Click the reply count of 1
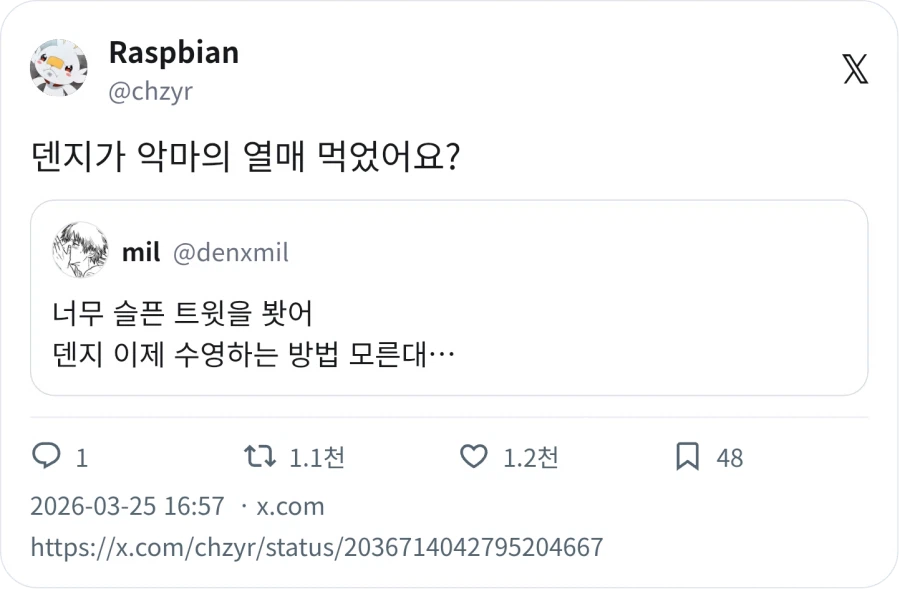The width and height of the screenshot is (900, 589). pyautogui.click(x=79, y=458)
